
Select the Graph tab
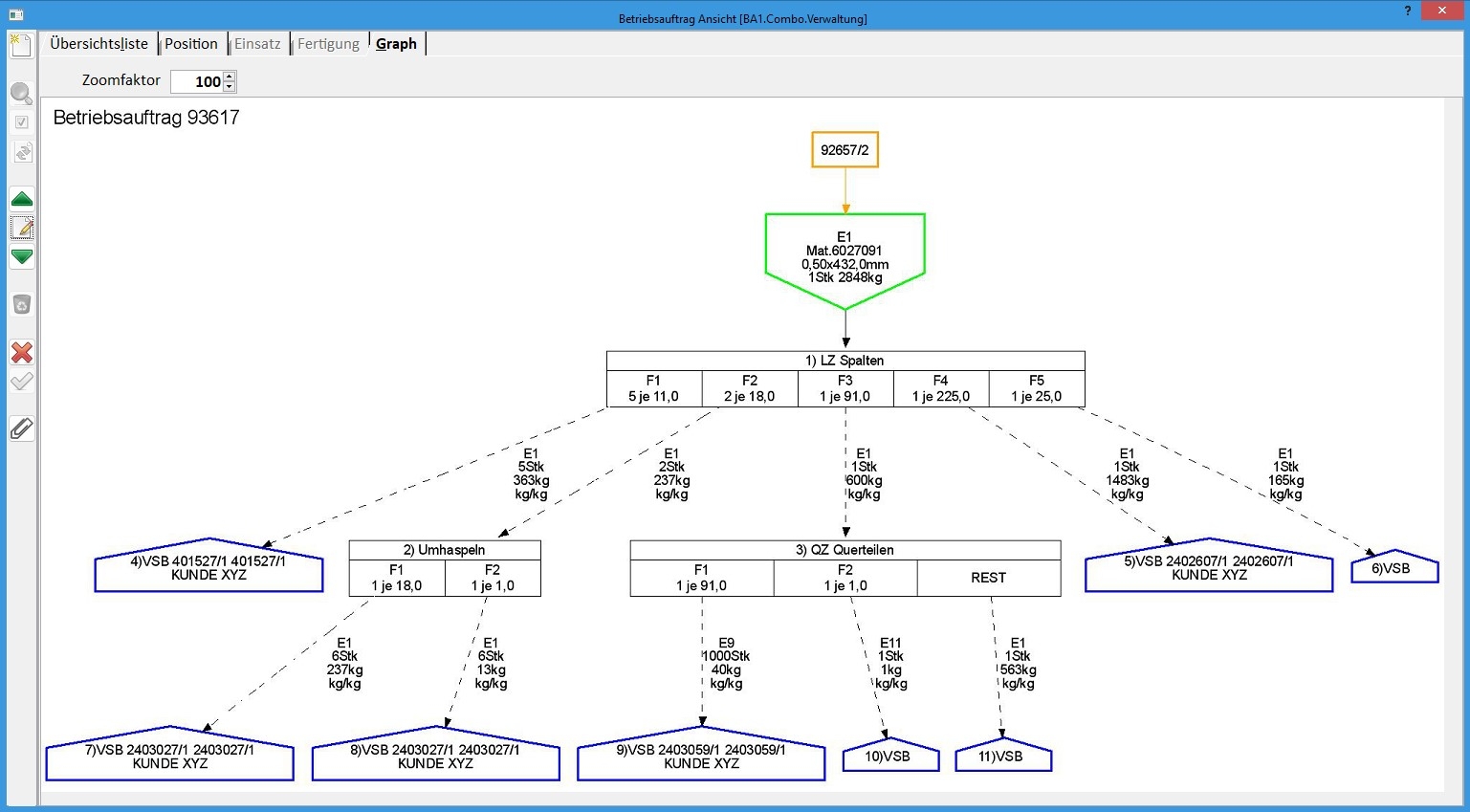tap(396, 44)
